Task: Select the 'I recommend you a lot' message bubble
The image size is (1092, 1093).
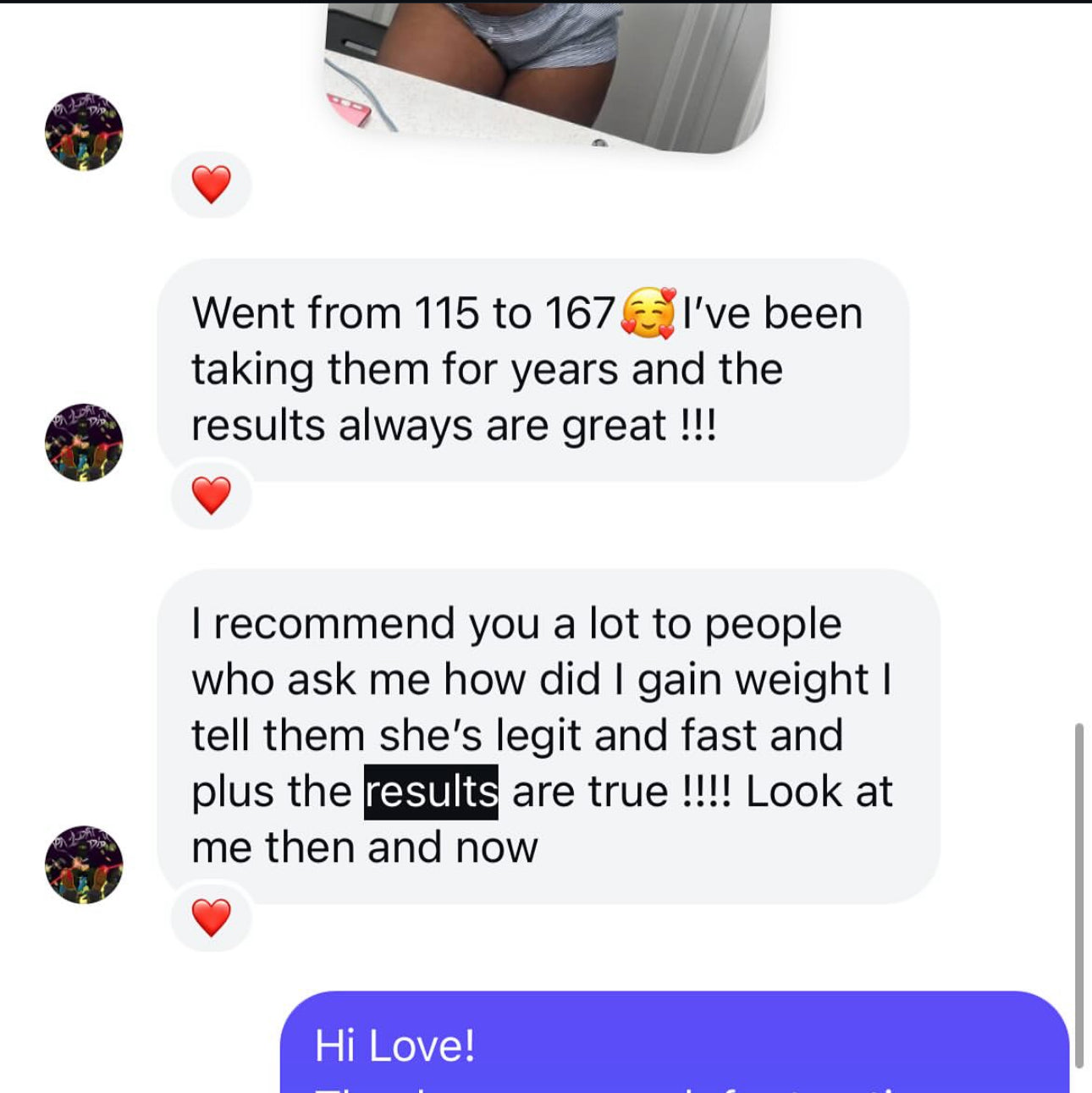Action: point(549,736)
